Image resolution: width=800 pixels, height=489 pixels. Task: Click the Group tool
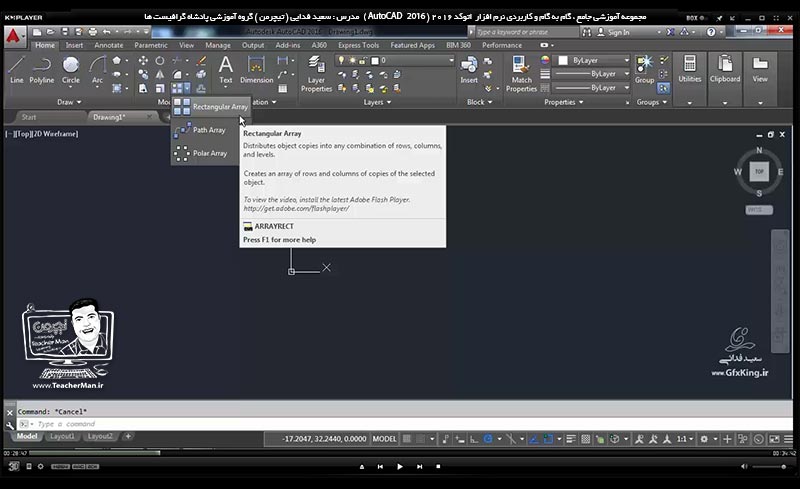tap(644, 70)
